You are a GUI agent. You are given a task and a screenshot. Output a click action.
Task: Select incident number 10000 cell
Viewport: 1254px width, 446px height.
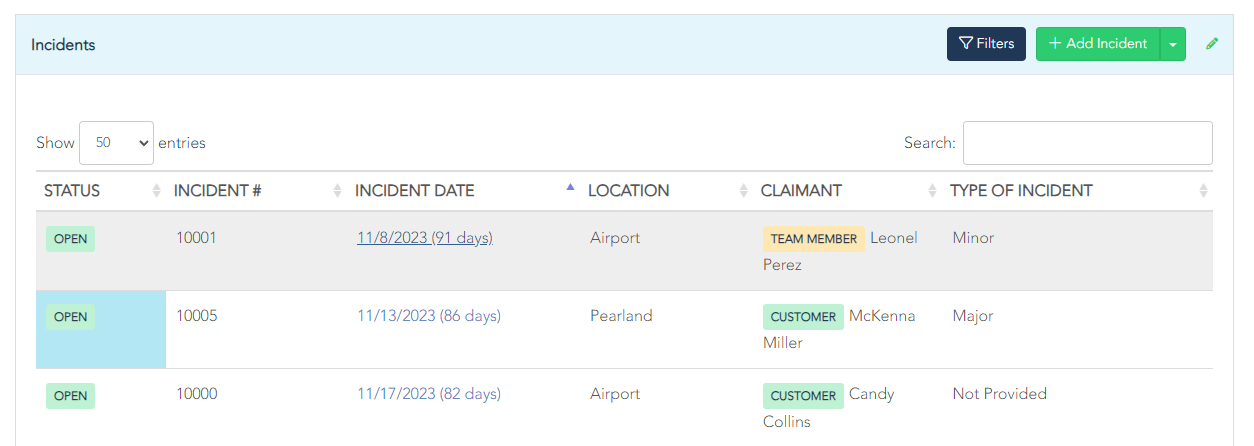(x=197, y=394)
